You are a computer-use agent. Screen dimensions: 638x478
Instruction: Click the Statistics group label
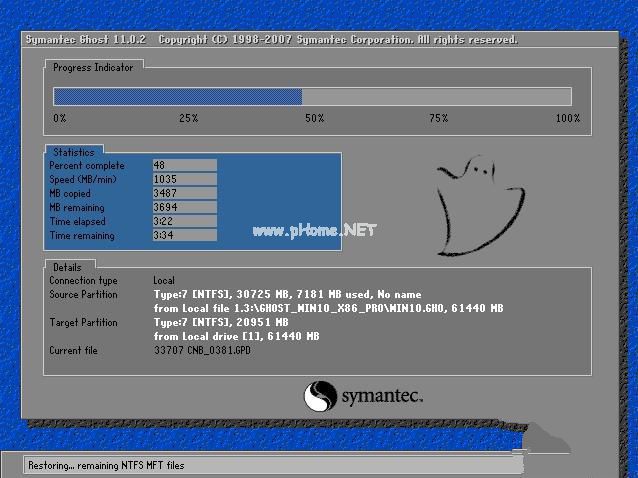point(74,152)
